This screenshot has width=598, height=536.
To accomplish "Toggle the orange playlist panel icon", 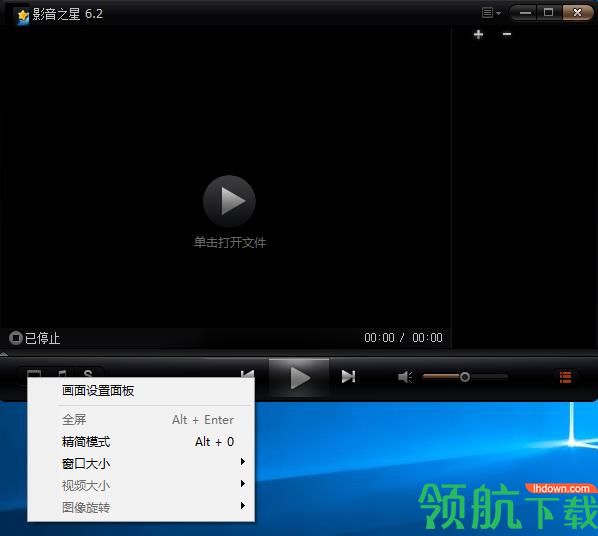I will (x=565, y=377).
